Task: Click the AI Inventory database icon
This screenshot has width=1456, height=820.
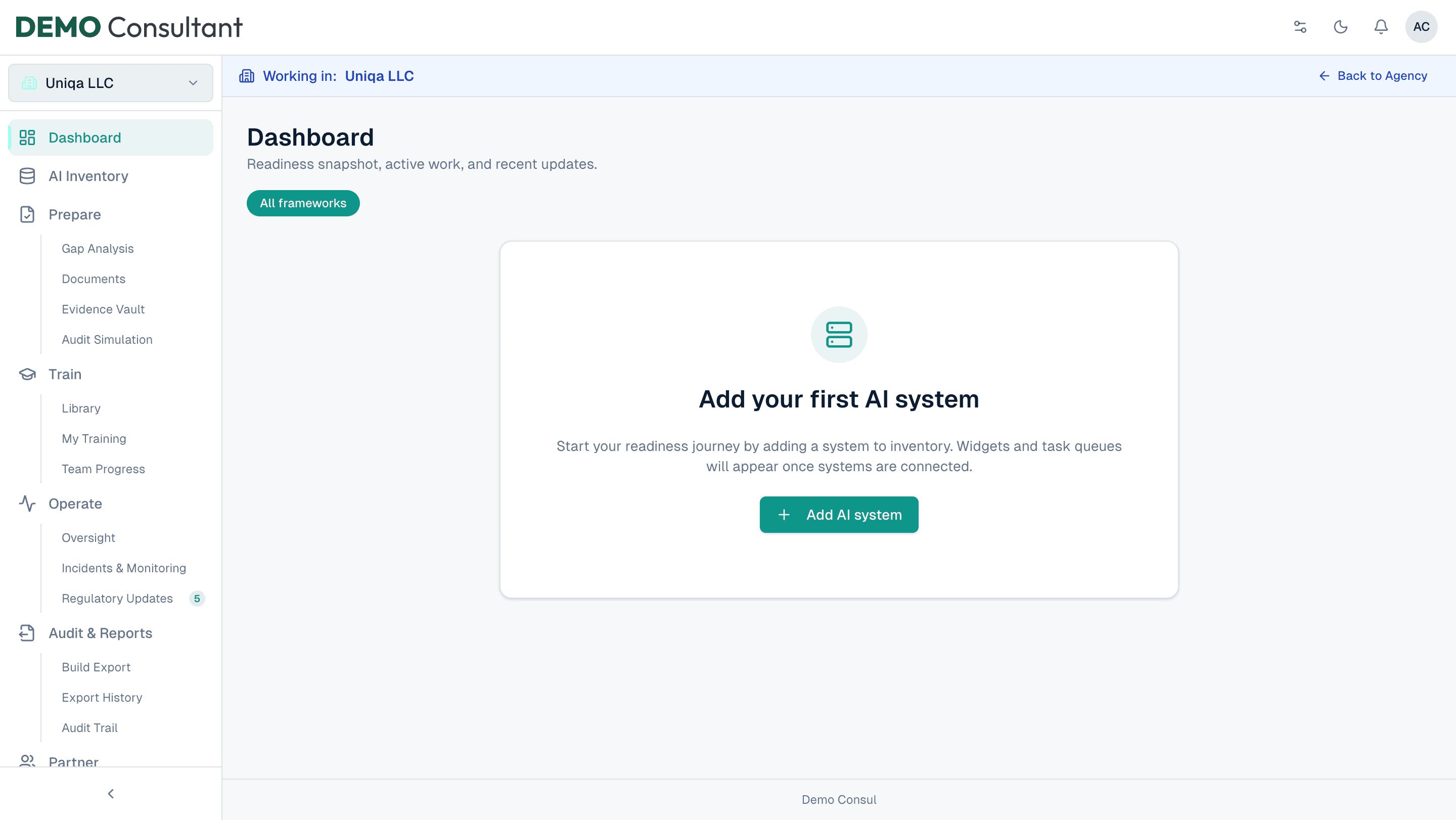Action: point(27,176)
